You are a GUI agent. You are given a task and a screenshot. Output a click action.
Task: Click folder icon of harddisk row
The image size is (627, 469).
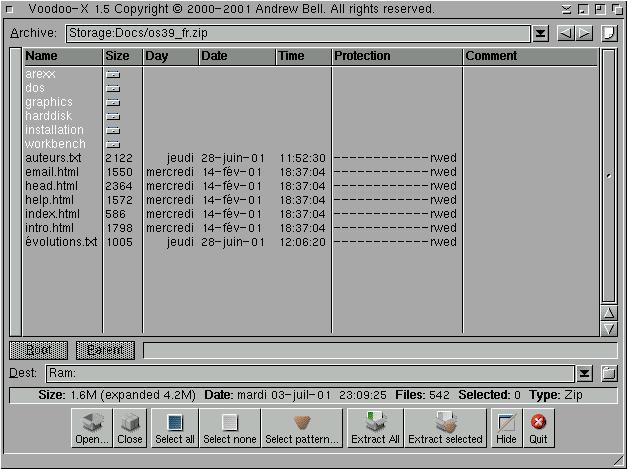(x=113, y=116)
